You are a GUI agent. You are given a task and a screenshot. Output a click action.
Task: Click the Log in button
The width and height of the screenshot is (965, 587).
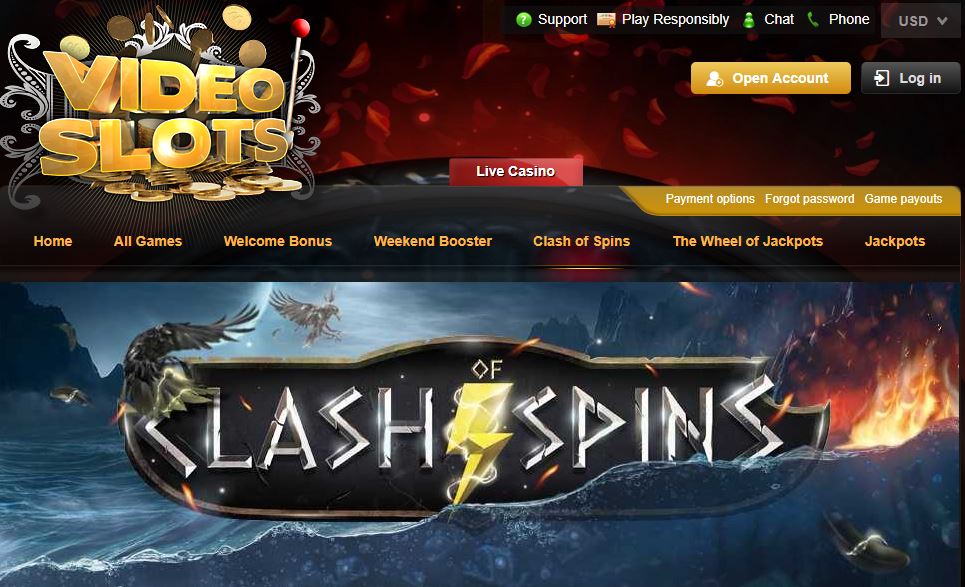click(x=910, y=78)
